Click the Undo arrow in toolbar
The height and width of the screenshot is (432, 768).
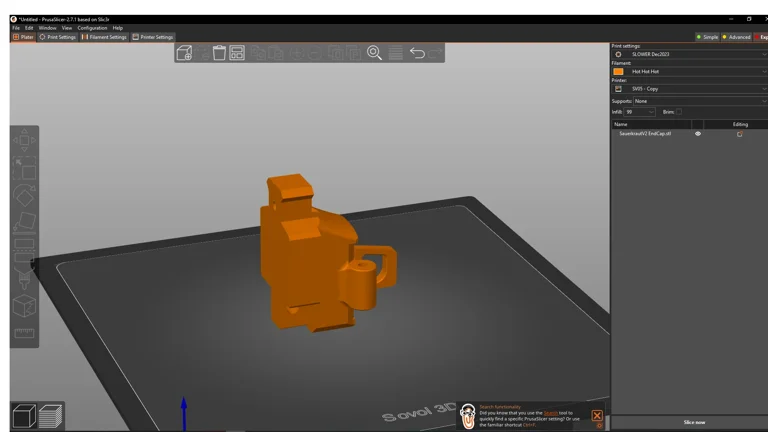coord(417,53)
